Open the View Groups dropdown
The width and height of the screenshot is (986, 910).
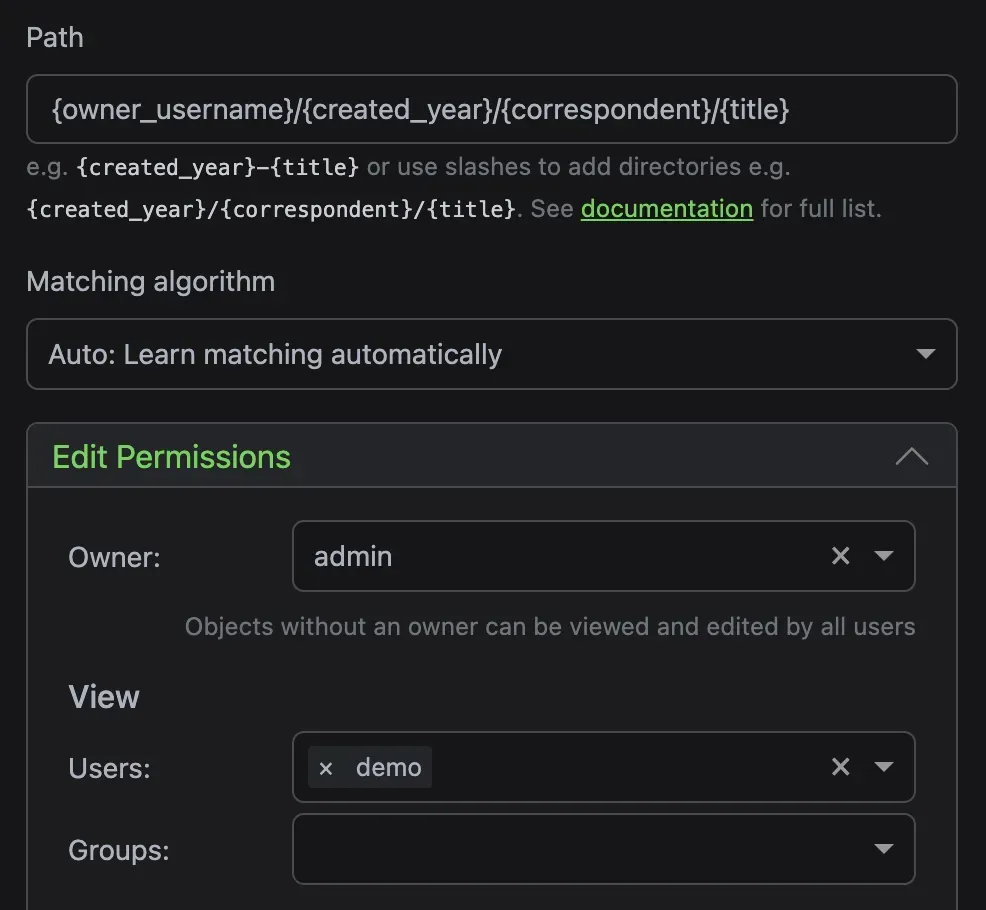click(604, 849)
